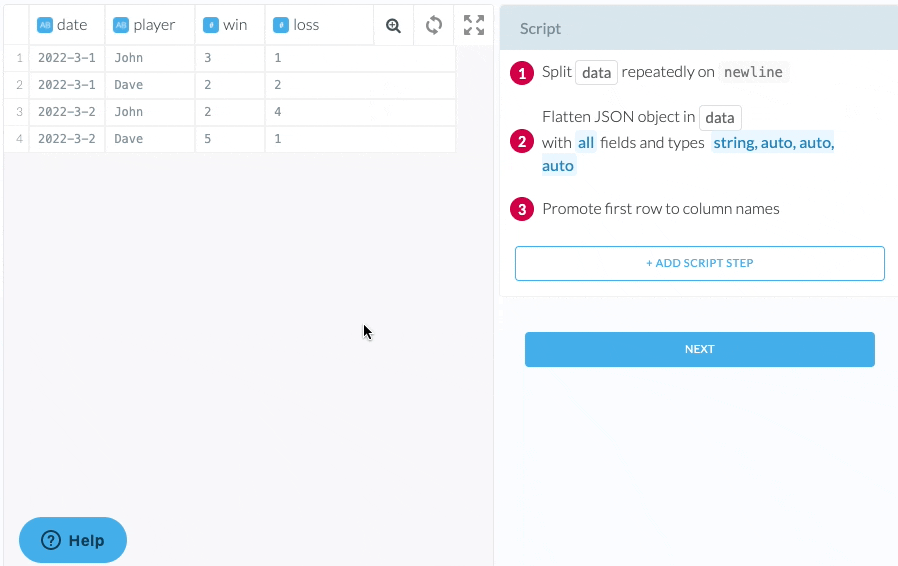Open the 'all' fields selector in step 2
The image size is (898, 566).
[586, 143]
